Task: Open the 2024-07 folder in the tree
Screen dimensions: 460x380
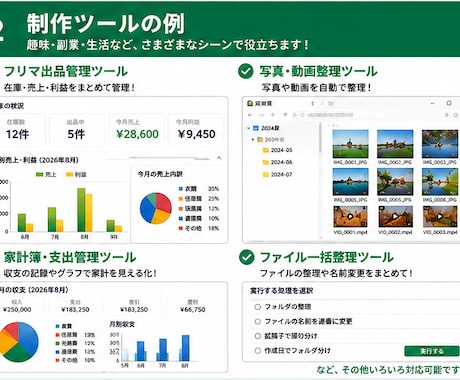Action: (281, 174)
